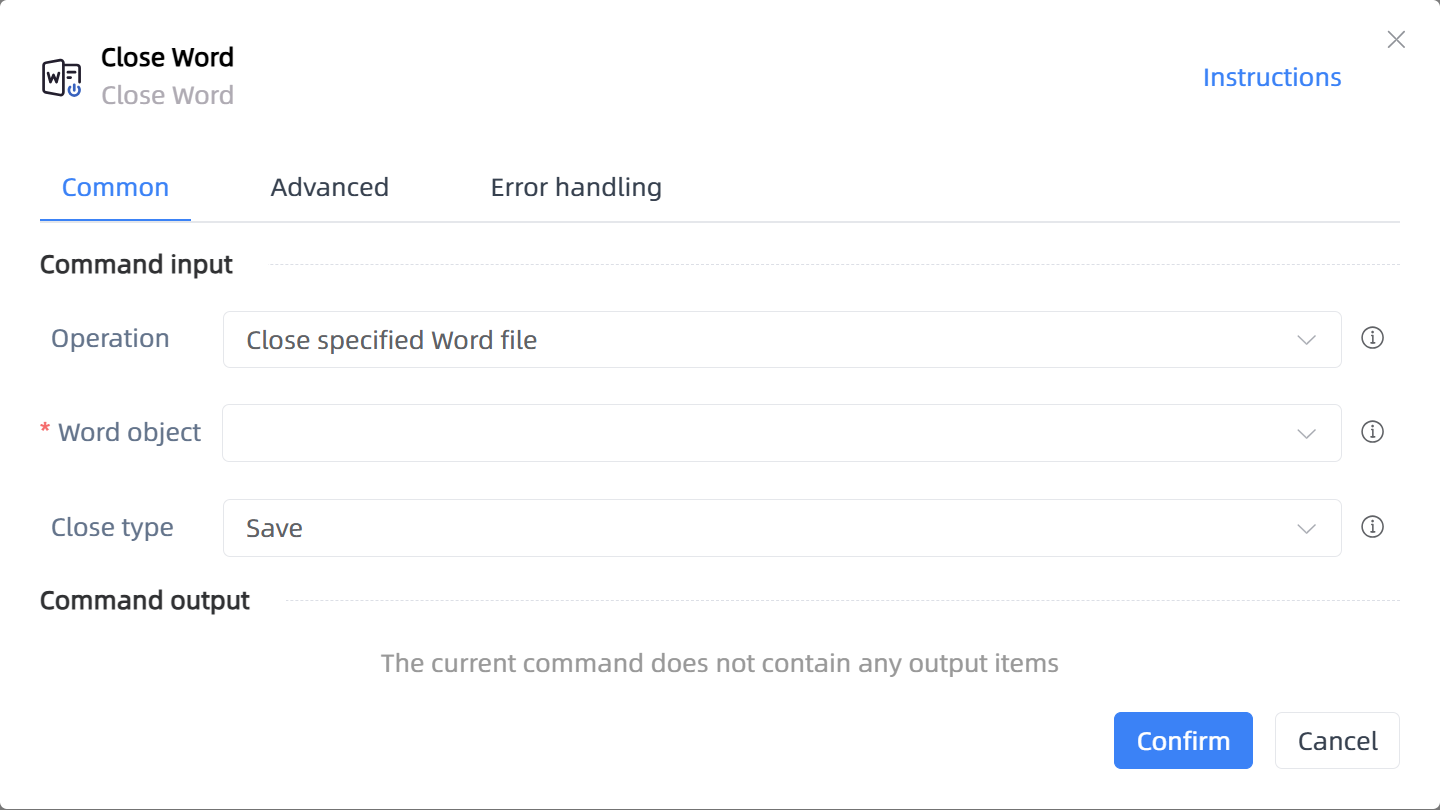This screenshot has height=810, width=1440.
Task: Show info tooltip for Close type field
Action: pos(1373,527)
